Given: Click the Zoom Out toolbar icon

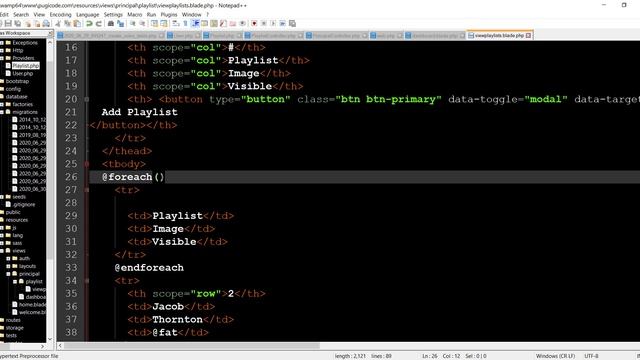Looking at the screenshot, I should [x=142, y=23].
